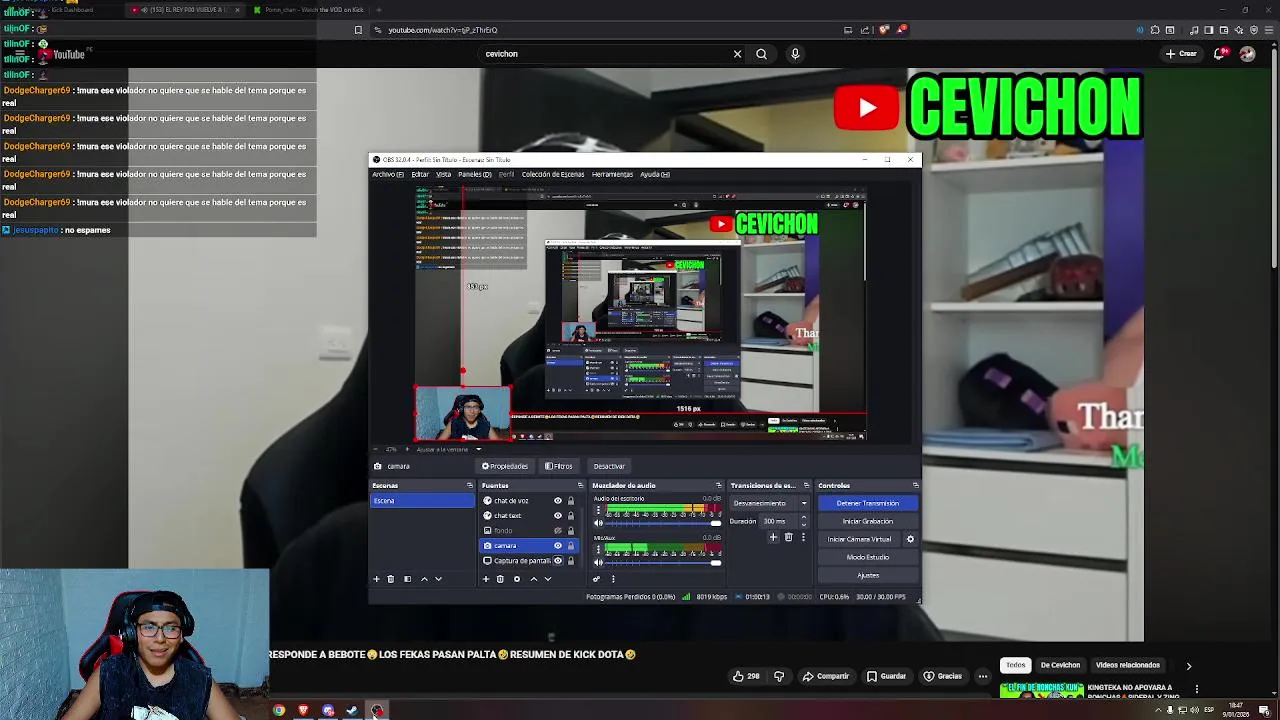
Task: Show the hidden fondo source
Action: 558,531
